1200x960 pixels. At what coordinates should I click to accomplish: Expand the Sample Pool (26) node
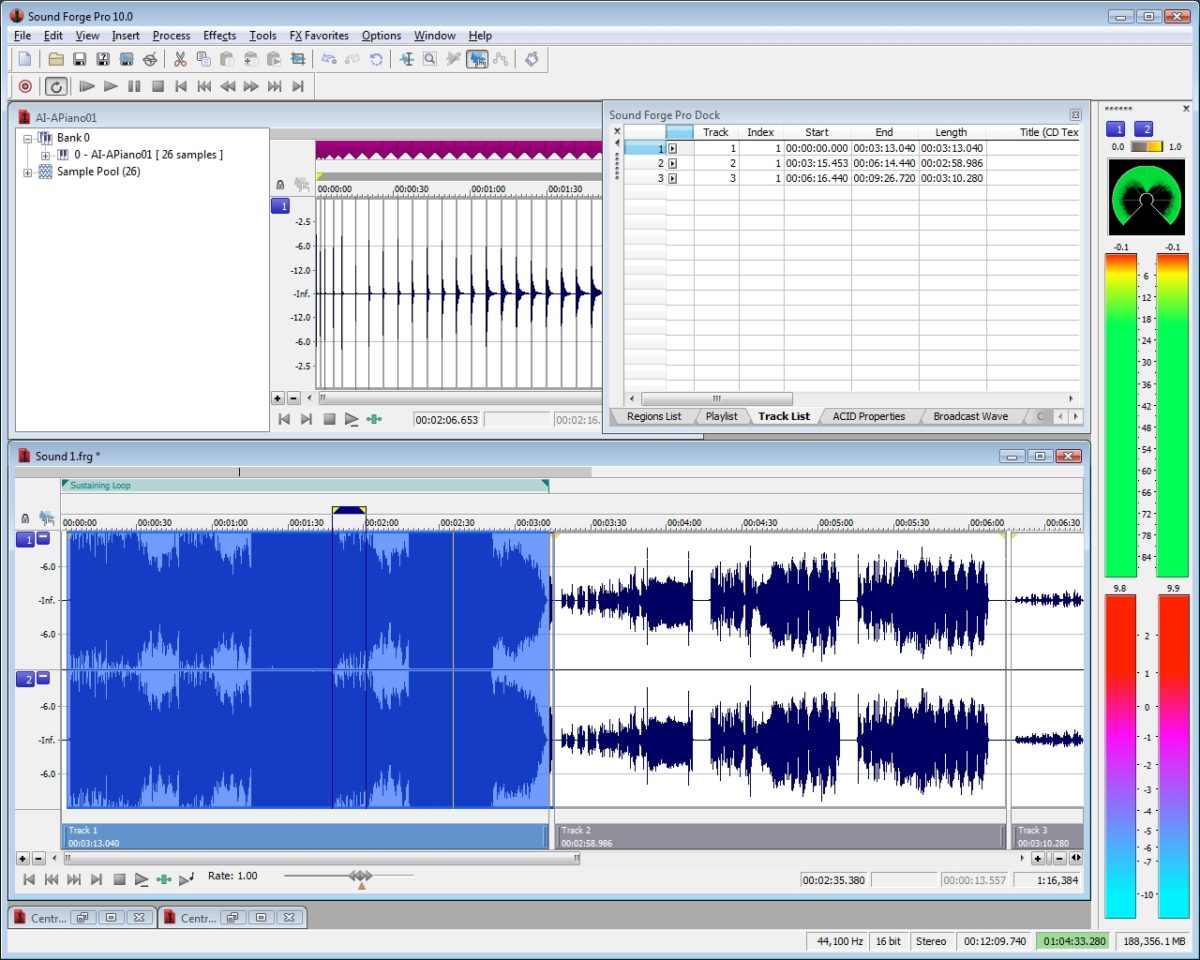click(28, 172)
